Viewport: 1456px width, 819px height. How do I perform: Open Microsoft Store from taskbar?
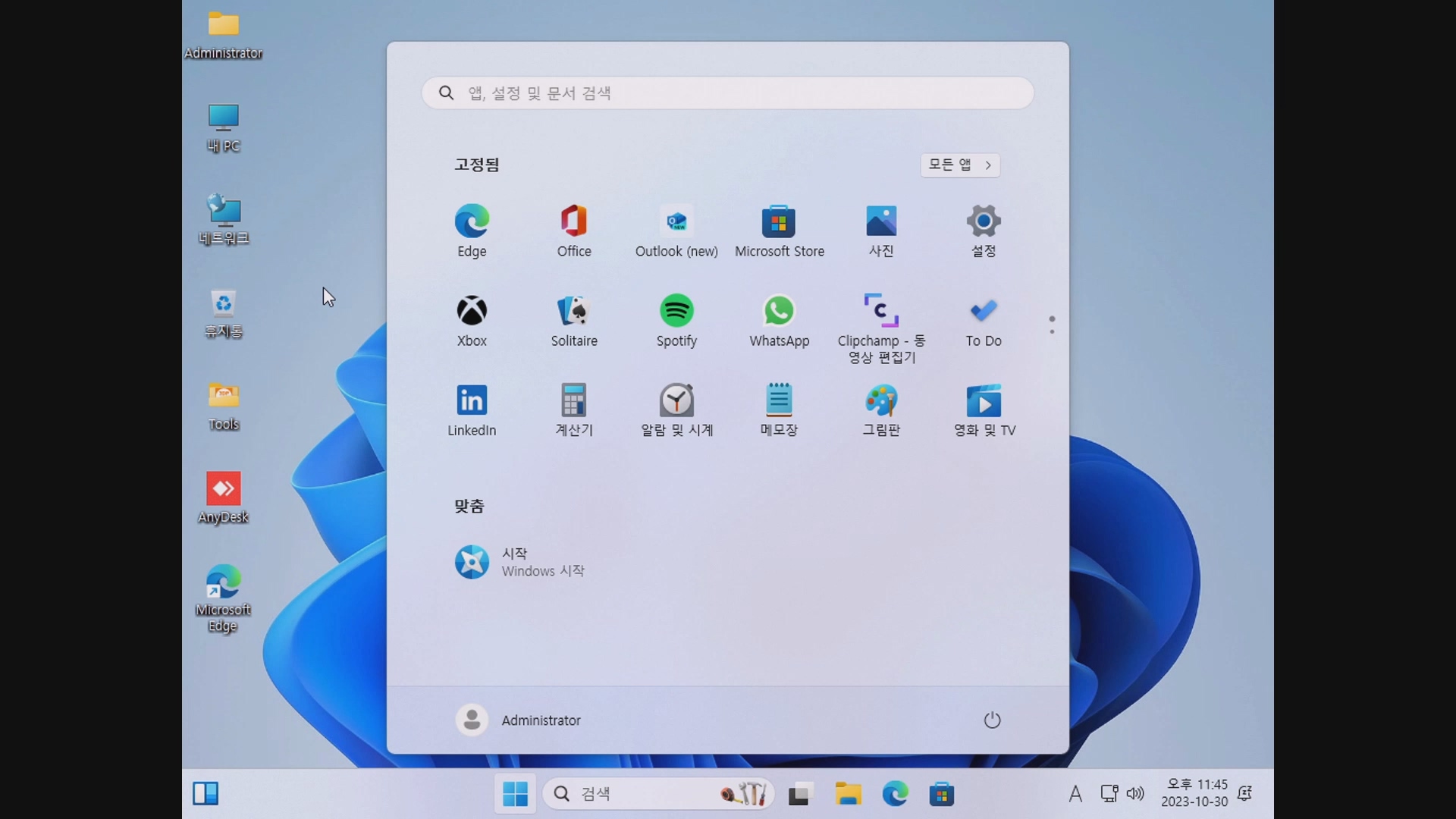942,794
